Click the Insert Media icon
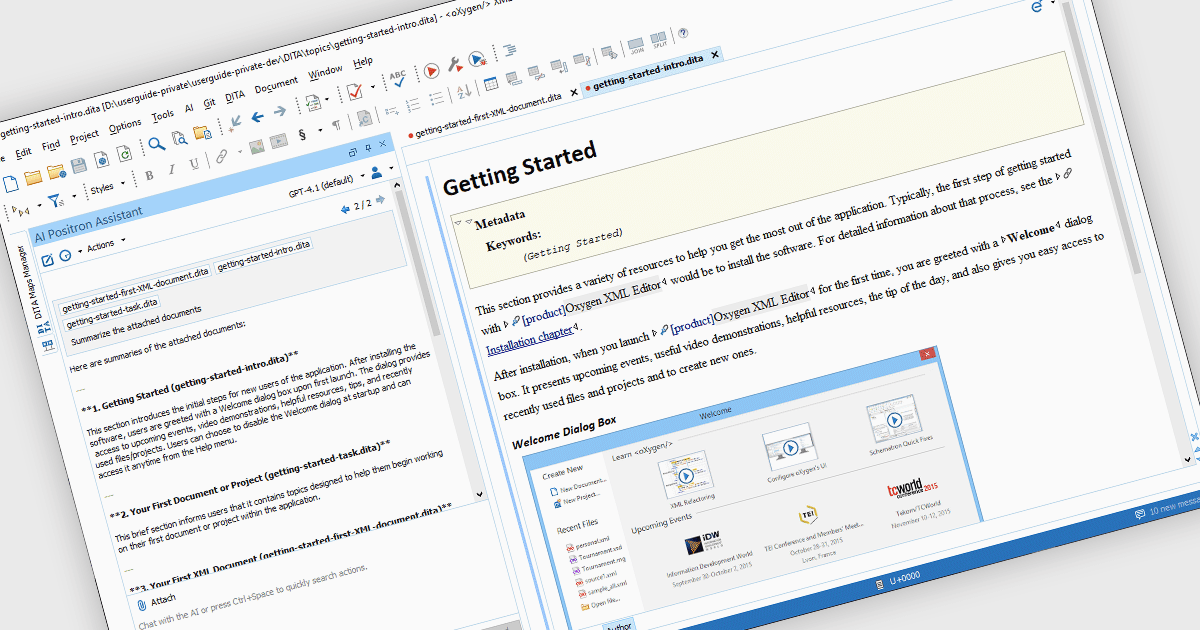Screen dimensions: 1200x630 click(278, 141)
